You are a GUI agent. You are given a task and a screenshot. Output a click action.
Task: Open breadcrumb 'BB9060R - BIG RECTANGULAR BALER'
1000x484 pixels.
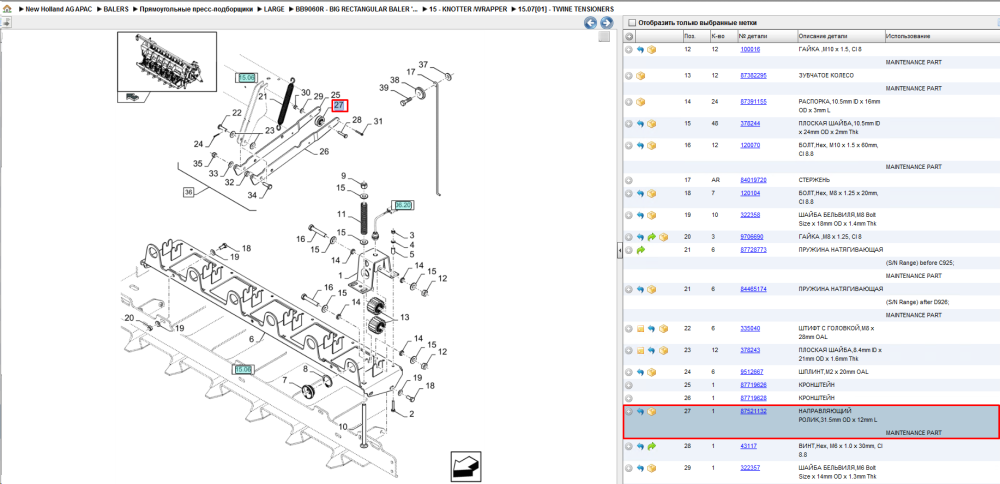tap(357, 10)
